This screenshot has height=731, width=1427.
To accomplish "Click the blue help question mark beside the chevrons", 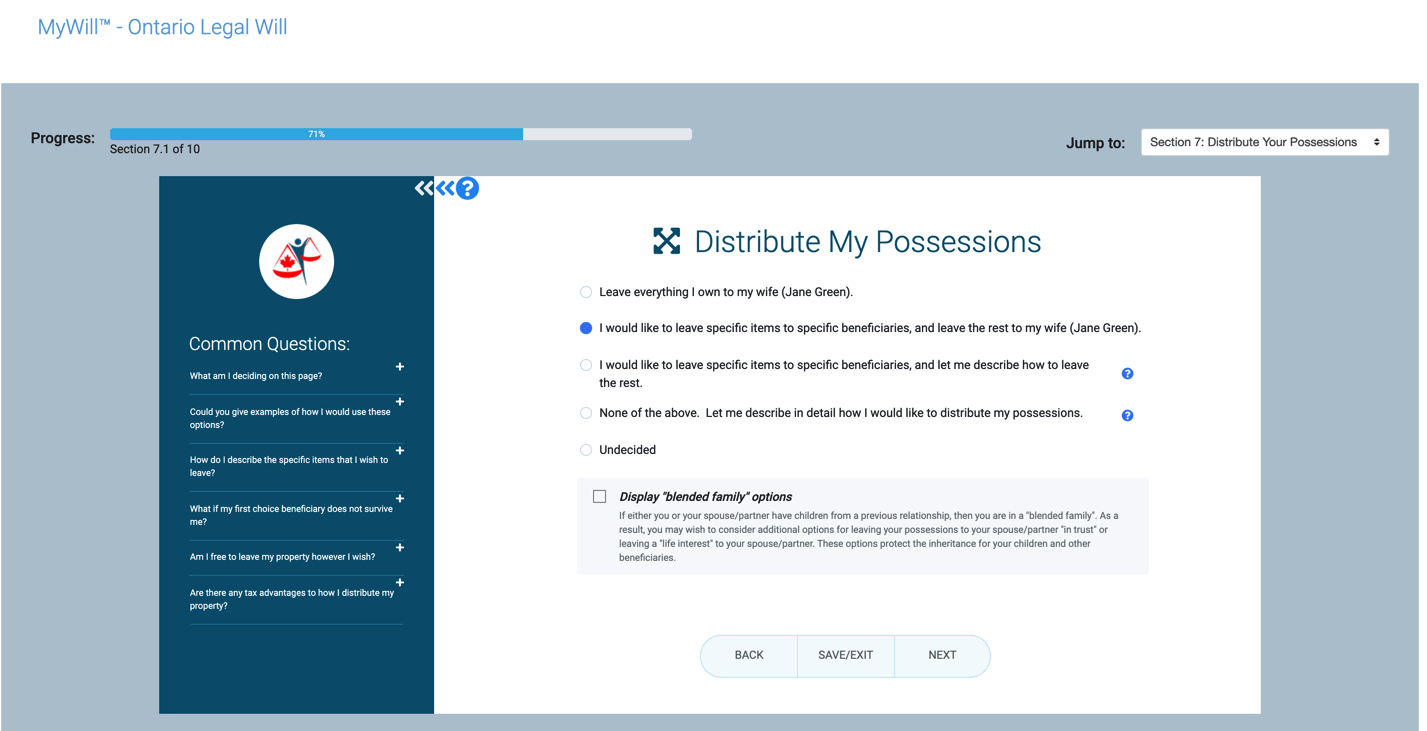I will coord(467,188).
